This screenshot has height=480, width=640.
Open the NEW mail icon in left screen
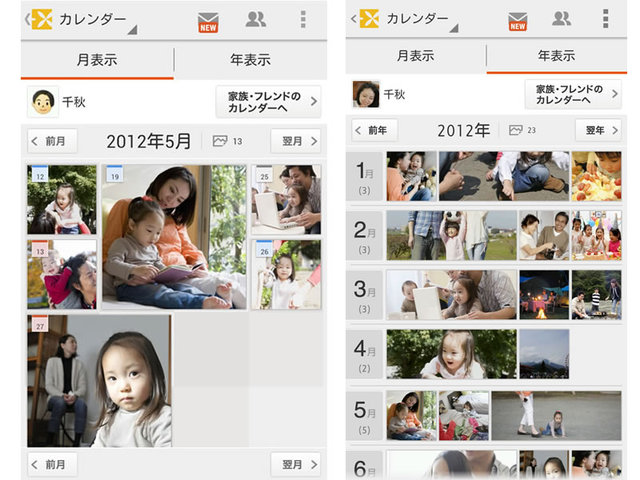(x=208, y=22)
